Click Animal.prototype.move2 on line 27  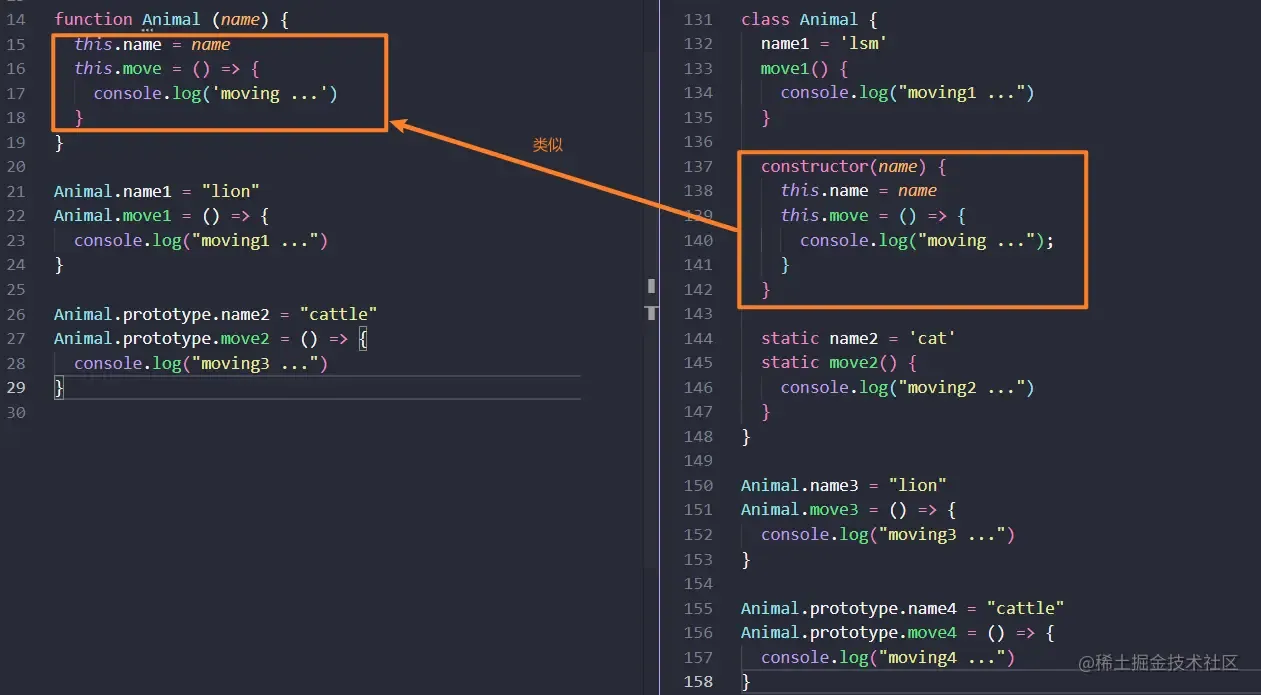pyautogui.click(x=162, y=339)
